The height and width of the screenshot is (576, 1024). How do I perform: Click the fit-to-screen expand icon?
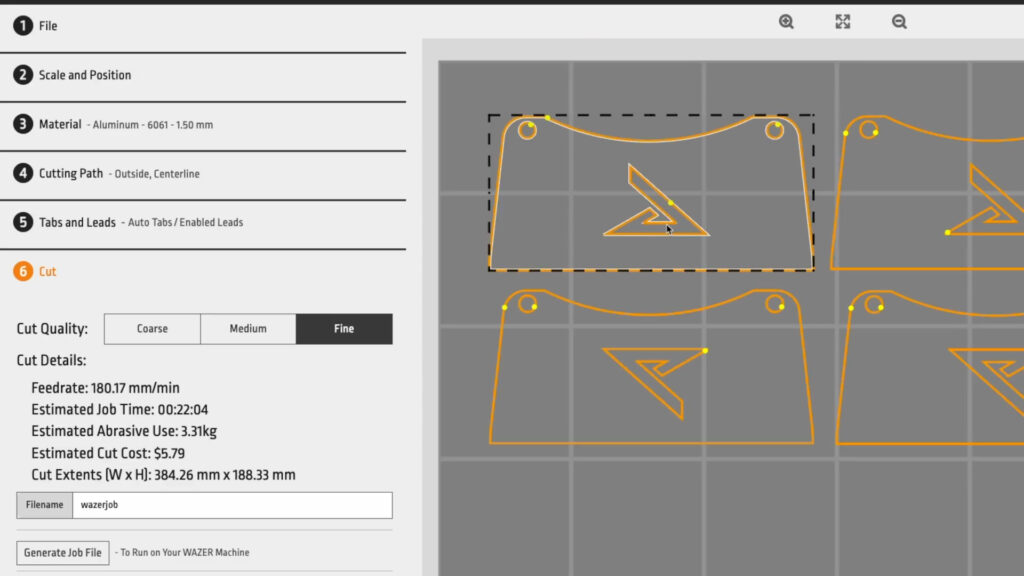tap(843, 22)
